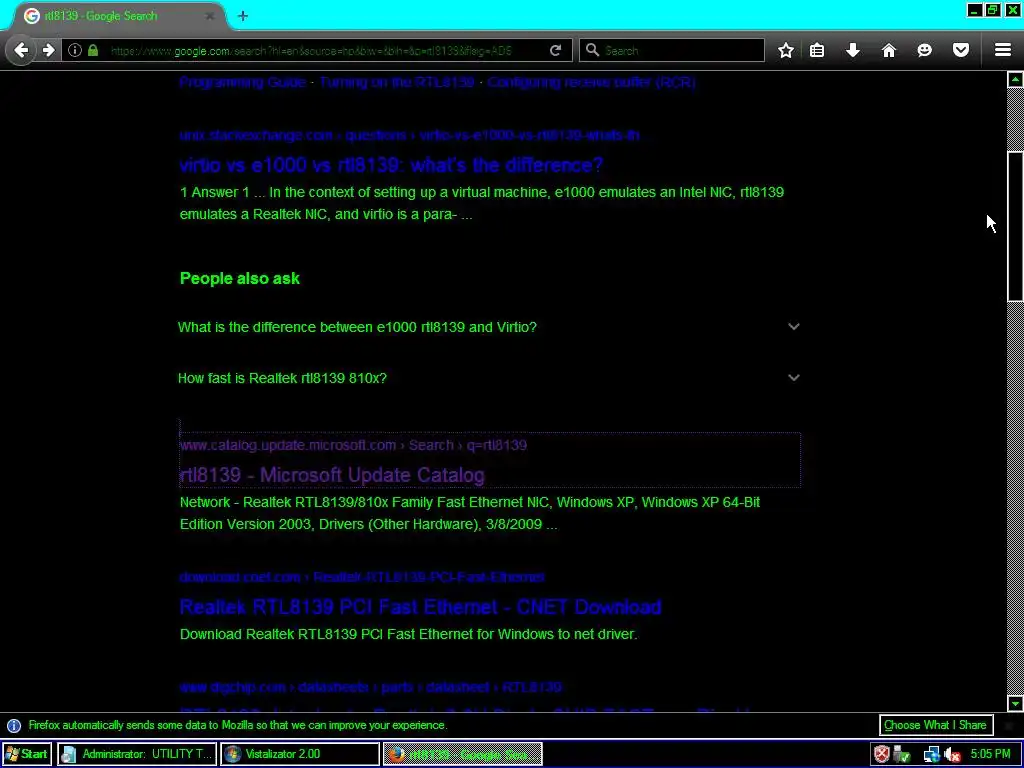Open red shield security alert tray icon
1024x768 pixels.
click(x=882, y=754)
